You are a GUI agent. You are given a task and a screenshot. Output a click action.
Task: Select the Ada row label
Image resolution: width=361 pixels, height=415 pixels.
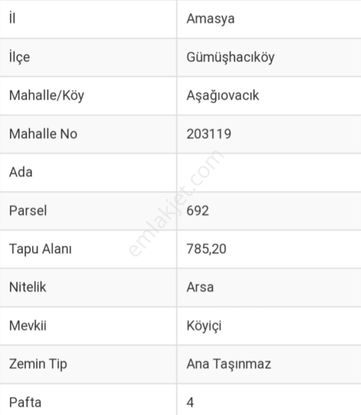click(21, 172)
